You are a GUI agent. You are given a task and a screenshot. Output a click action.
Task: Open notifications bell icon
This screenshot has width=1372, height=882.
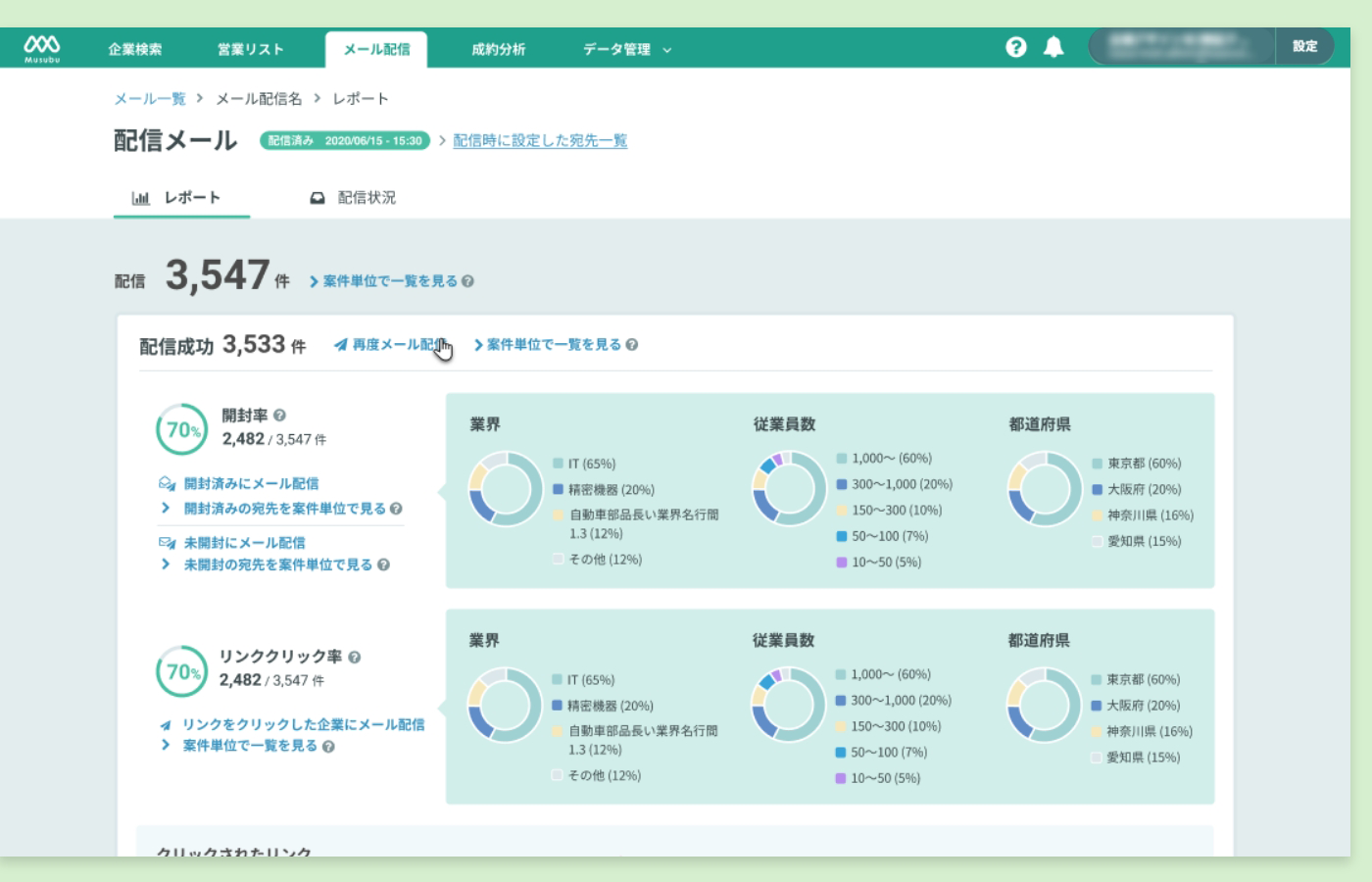pos(1053,47)
